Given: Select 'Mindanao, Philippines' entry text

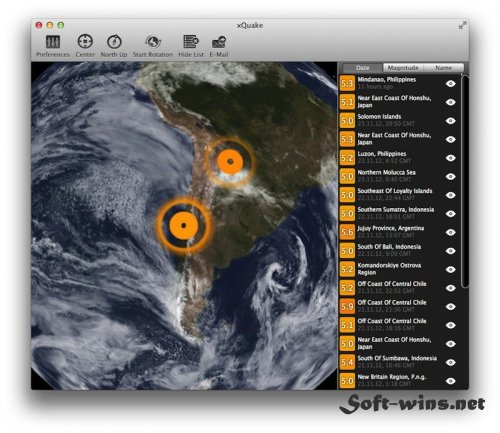Looking at the screenshot, I should 387,80.
